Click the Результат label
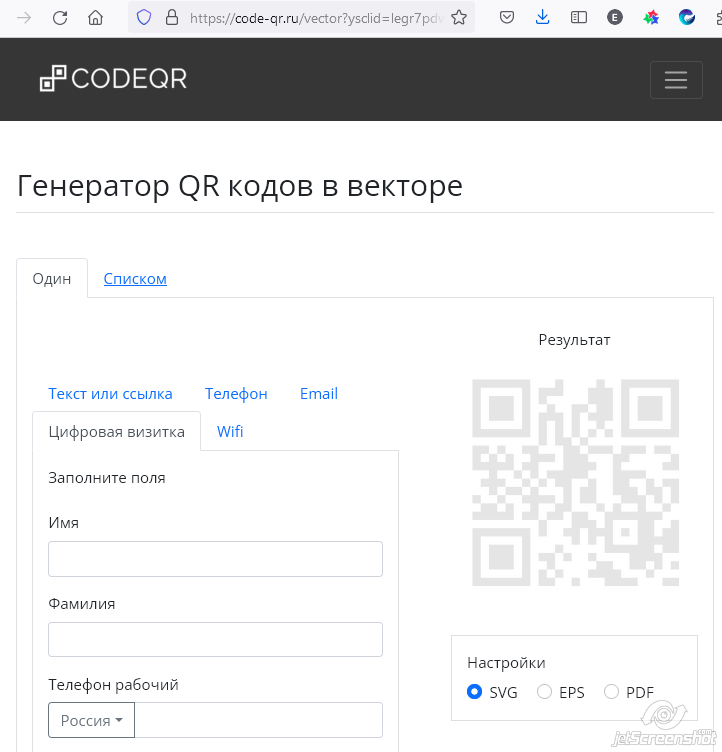This screenshot has width=722, height=752. click(574, 340)
